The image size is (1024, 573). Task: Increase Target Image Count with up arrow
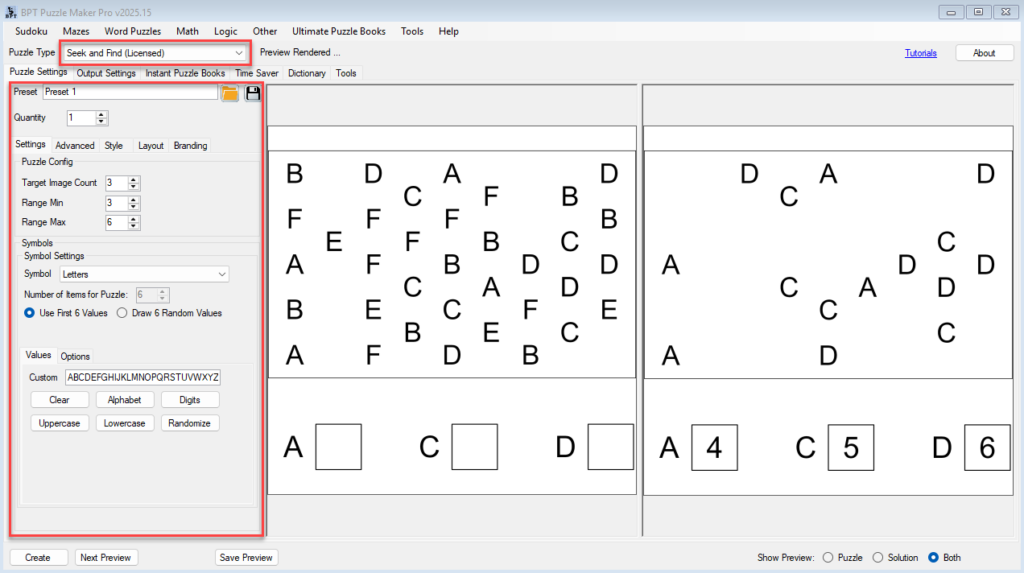134,179
